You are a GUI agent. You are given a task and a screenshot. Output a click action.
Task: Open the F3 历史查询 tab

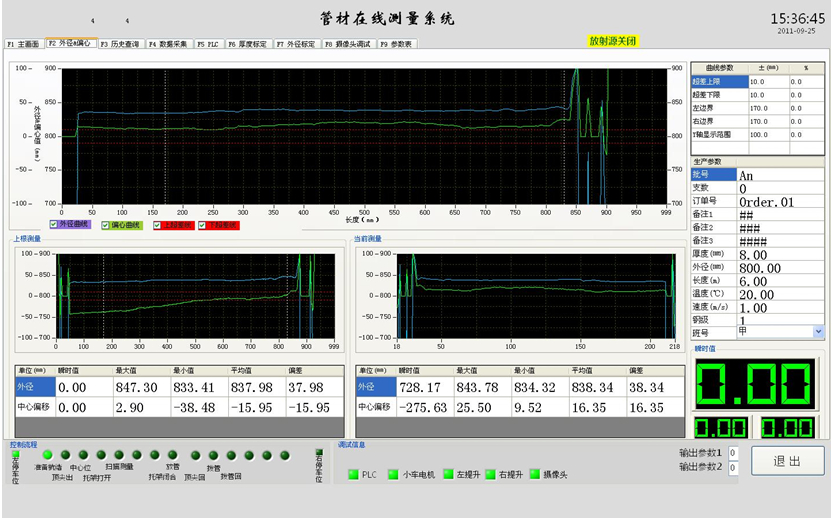[120, 44]
